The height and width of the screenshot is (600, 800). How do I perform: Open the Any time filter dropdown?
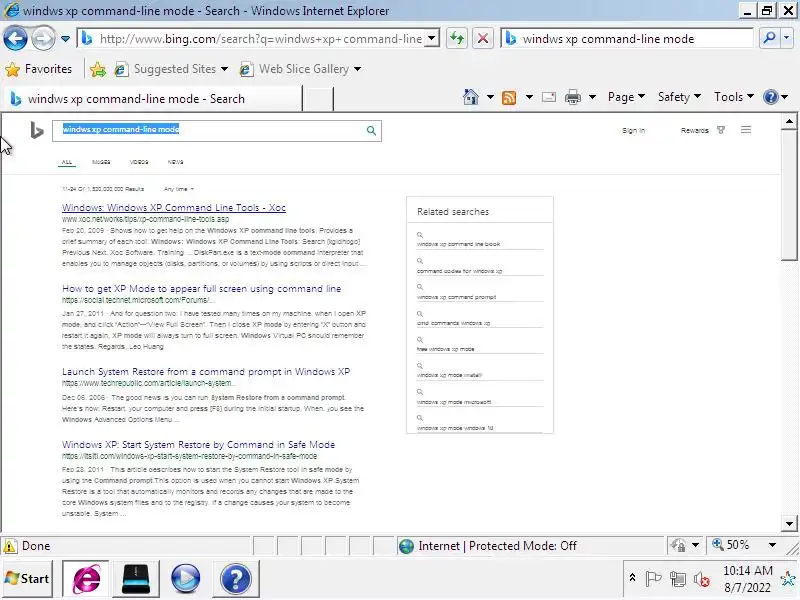179,189
